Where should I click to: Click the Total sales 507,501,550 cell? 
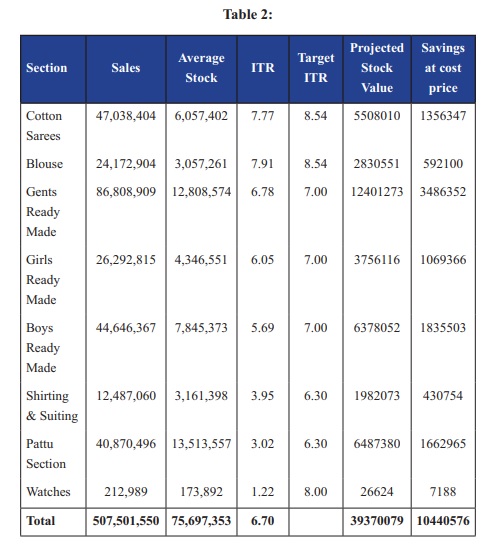pos(126,521)
